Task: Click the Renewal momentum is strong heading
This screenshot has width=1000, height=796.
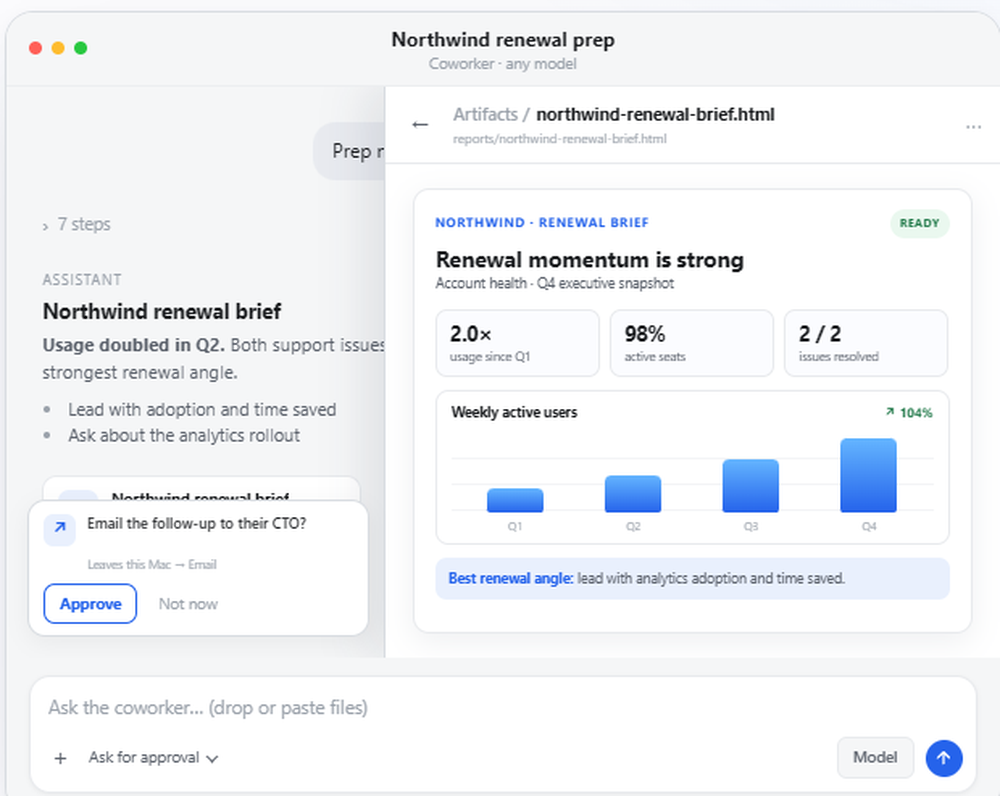Action: [x=589, y=260]
